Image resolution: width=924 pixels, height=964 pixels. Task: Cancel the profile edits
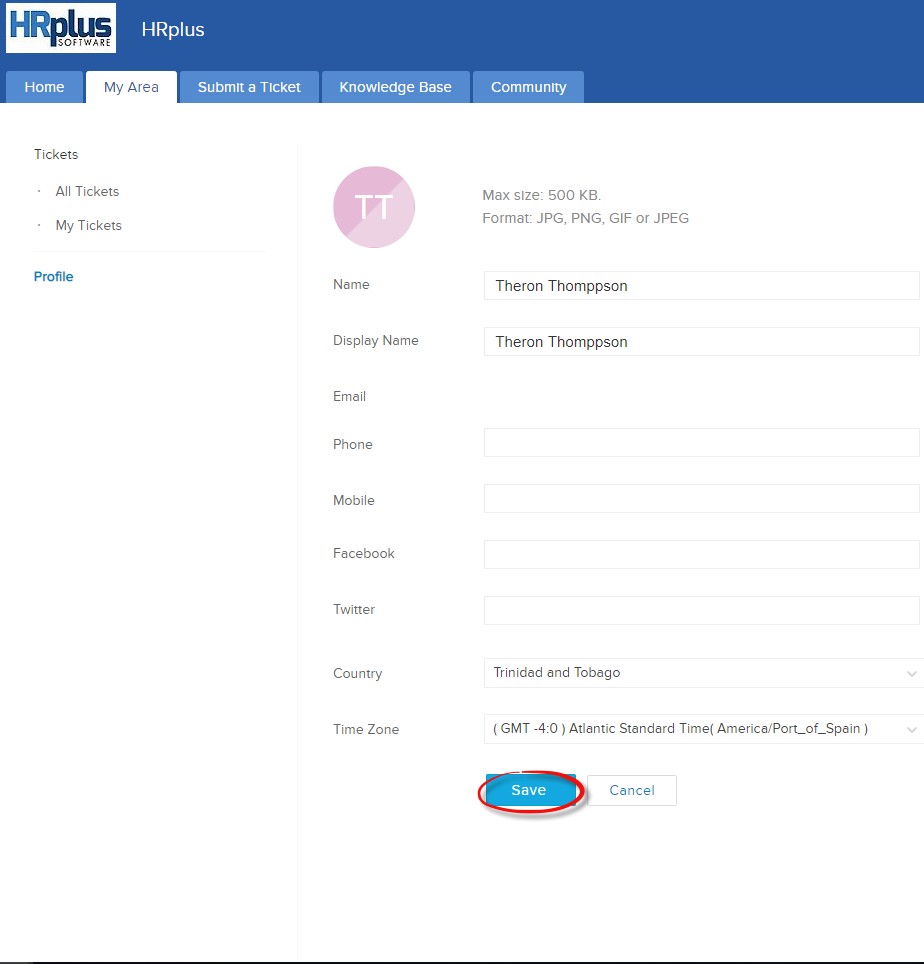click(632, 790)
